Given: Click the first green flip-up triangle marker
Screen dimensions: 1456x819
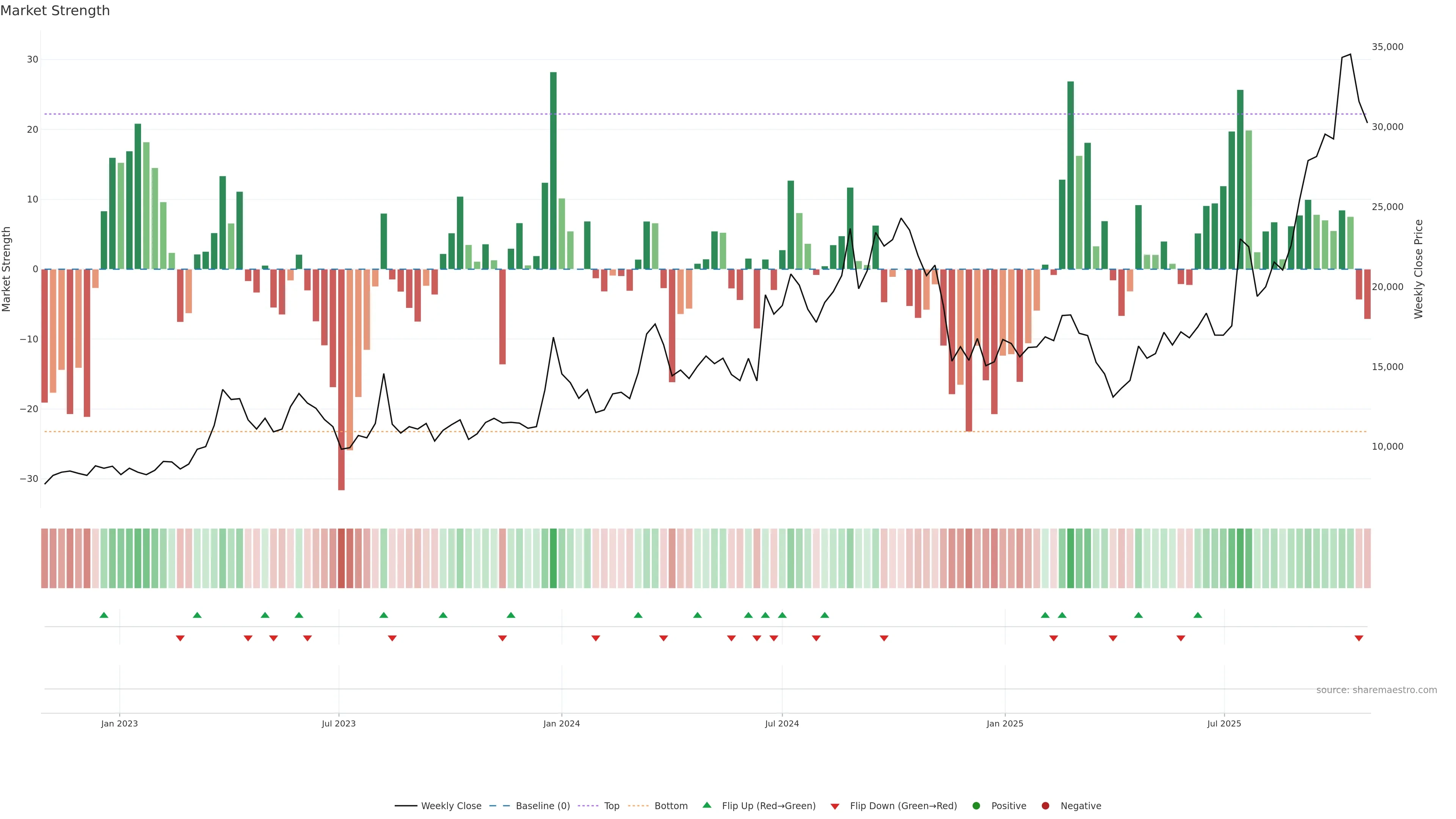Looking at the screenshot, I should click(x=104, y=615).
